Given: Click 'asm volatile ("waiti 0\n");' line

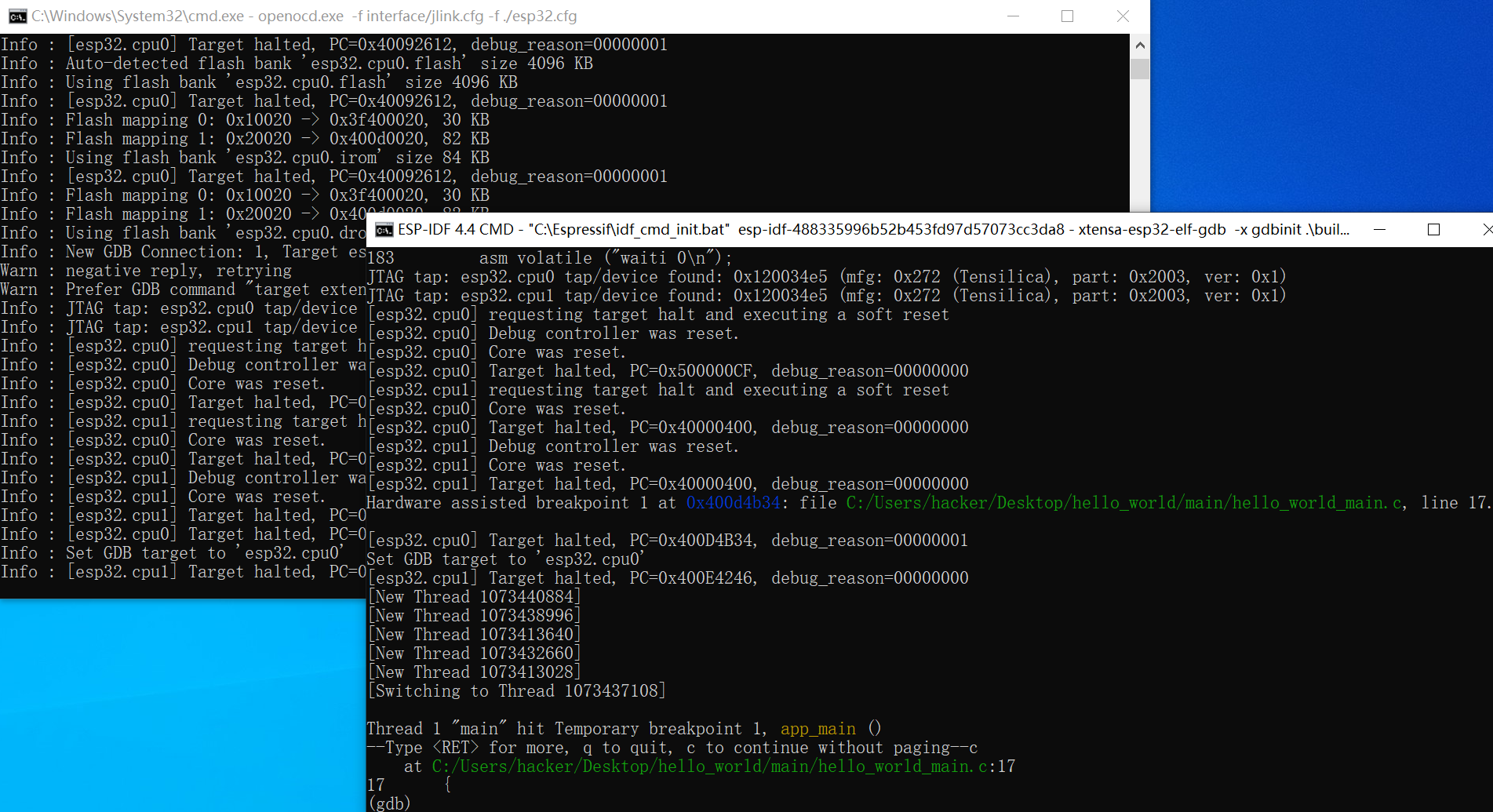Looking at the screenshot, I should click(x=606, y=258).
